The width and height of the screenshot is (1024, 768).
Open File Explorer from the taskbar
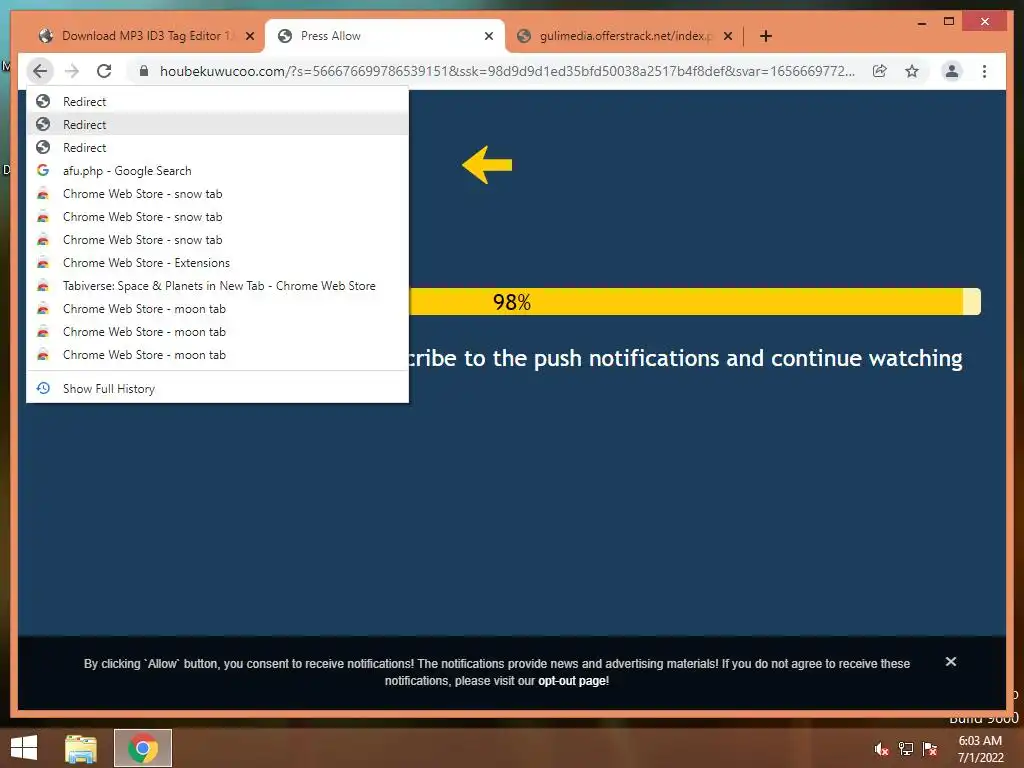(x=81, y=748)
